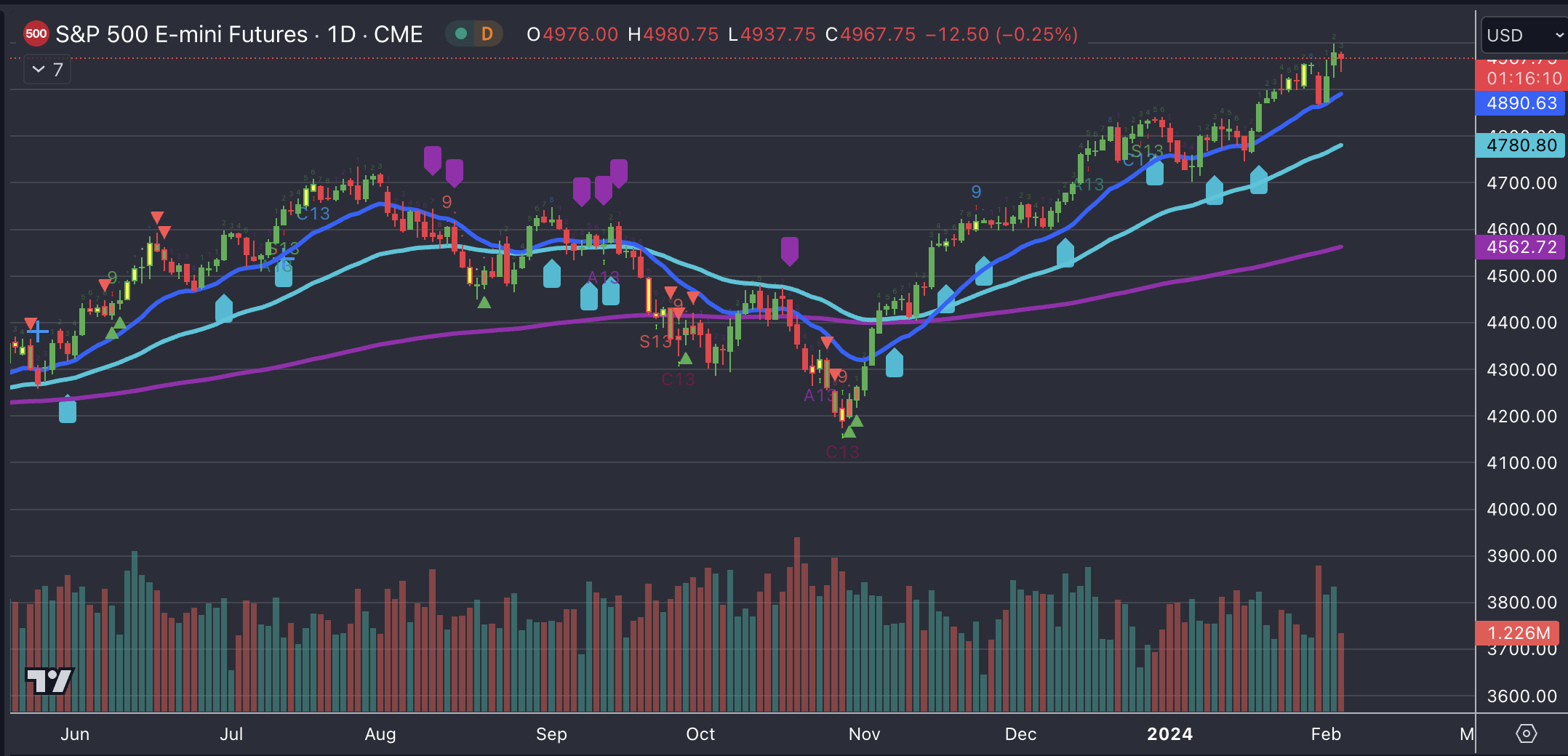Click the −0.25% change percentage value
1568x756 pixels.
click(1036, 33)
